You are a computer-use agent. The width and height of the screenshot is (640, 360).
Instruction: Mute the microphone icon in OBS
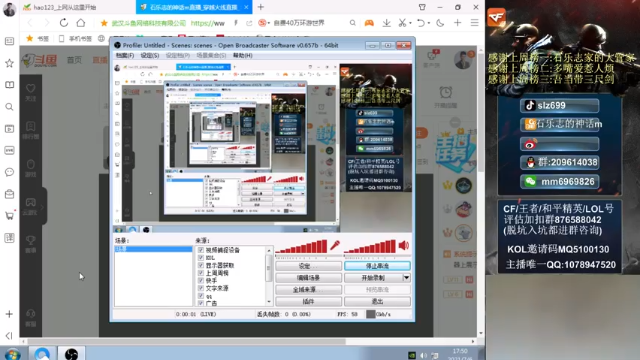pos(335,245)
